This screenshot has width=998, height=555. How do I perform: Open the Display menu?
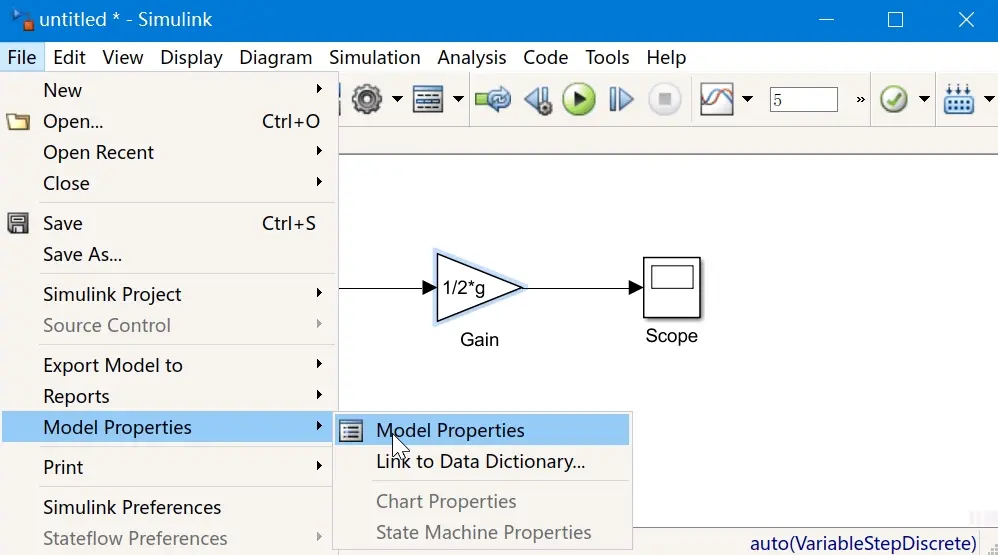[x=191, y=57]
